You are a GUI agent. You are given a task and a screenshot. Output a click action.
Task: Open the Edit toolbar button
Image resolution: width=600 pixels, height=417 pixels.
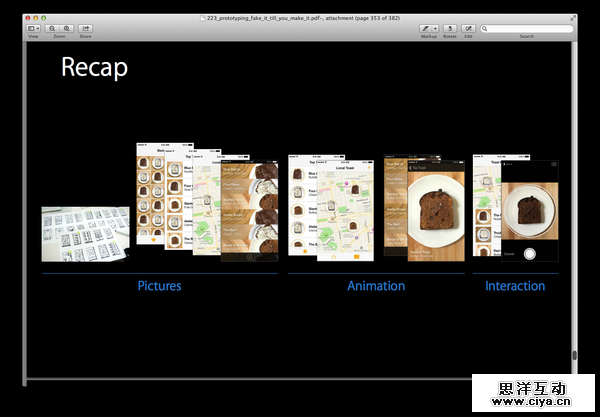(x=469, y=28)
